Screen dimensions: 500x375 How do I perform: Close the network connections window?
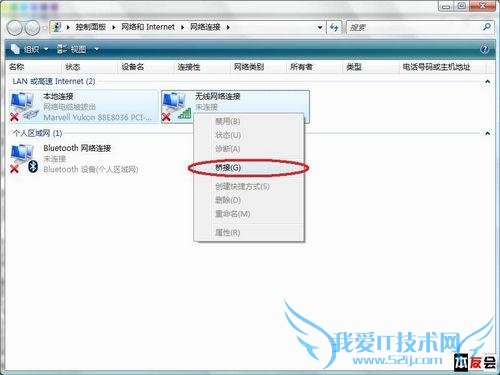[482, 6]
